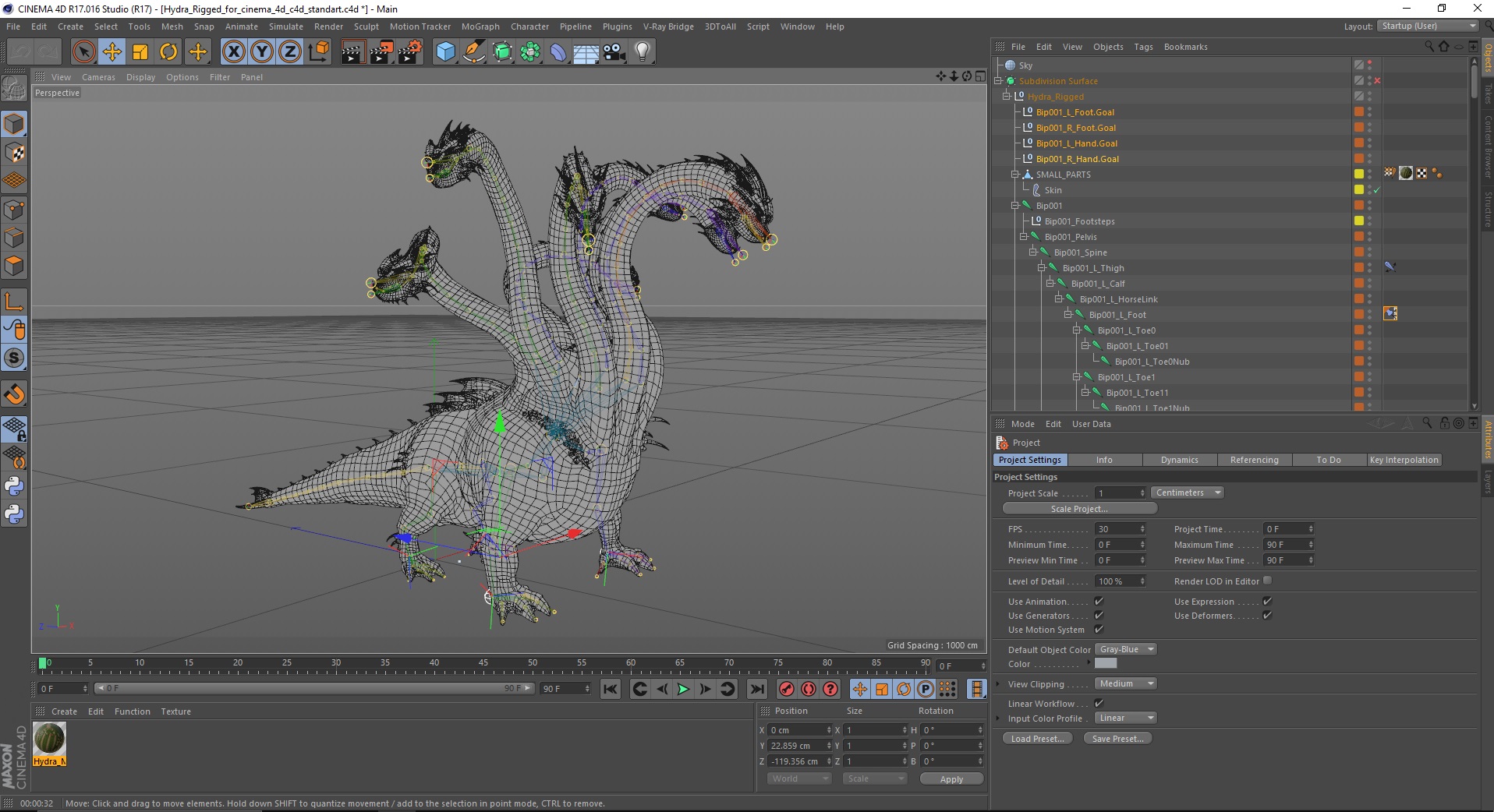Click the Make Editable icon in left sidebar
This screenshot has width=1494, height=812.
coord(14,89)
